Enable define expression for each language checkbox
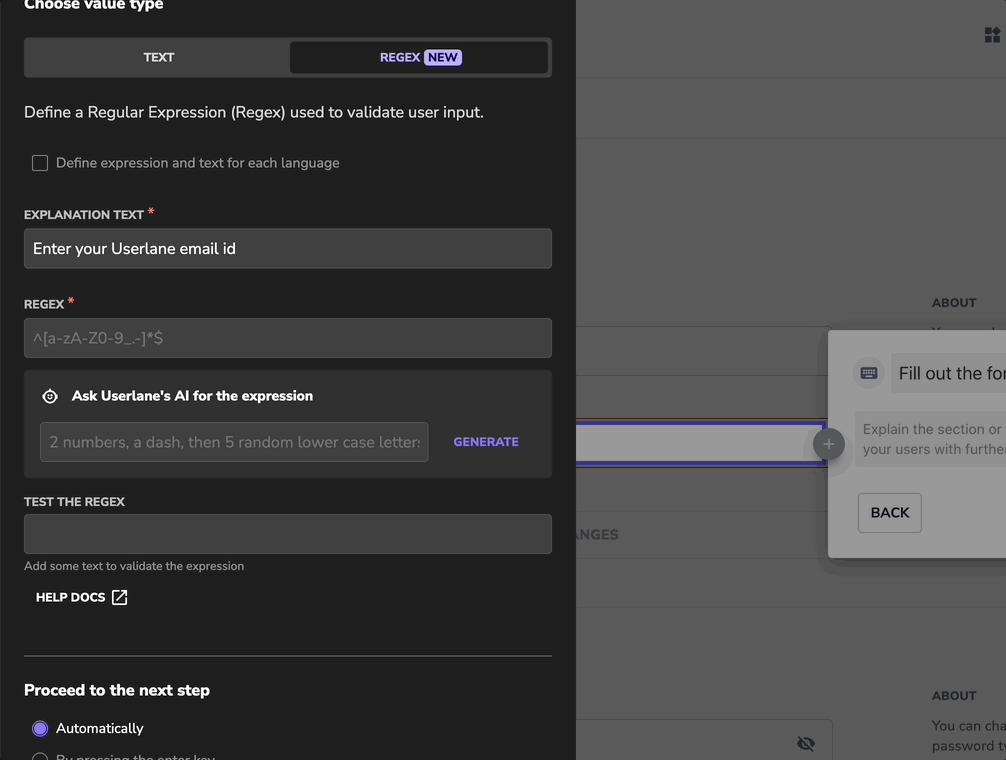 click(40, 163)
